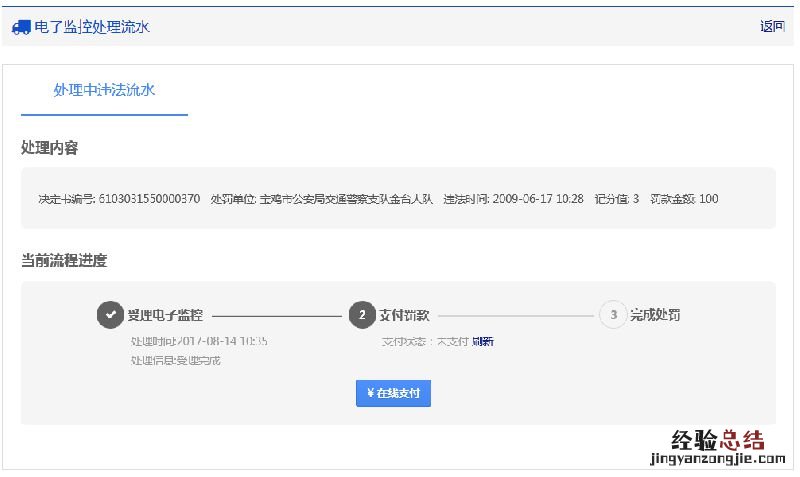Click the 电子监控处理流水 page title

point(92,27)
